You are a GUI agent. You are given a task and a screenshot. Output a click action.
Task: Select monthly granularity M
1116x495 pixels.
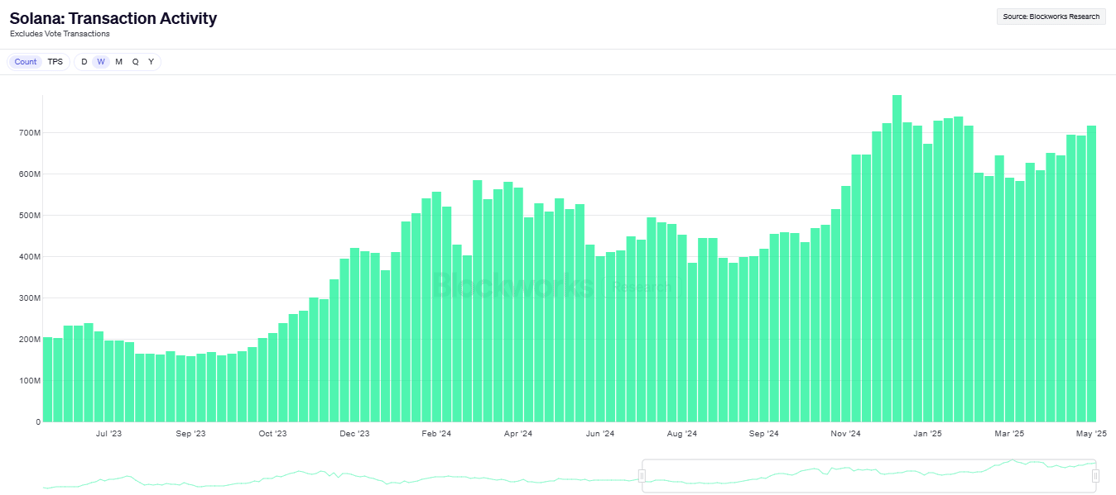pos(118,62)
